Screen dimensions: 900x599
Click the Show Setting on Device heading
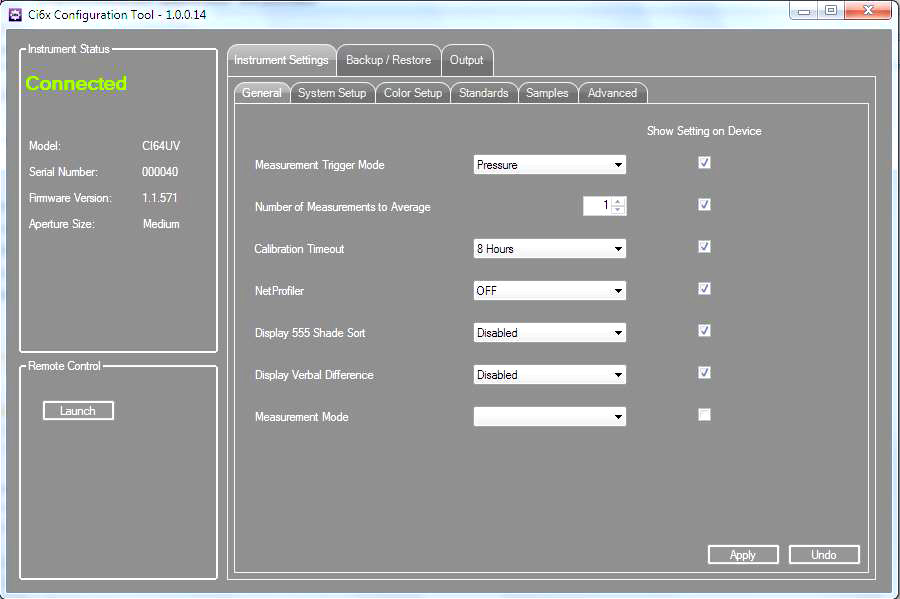pos(704,131)
